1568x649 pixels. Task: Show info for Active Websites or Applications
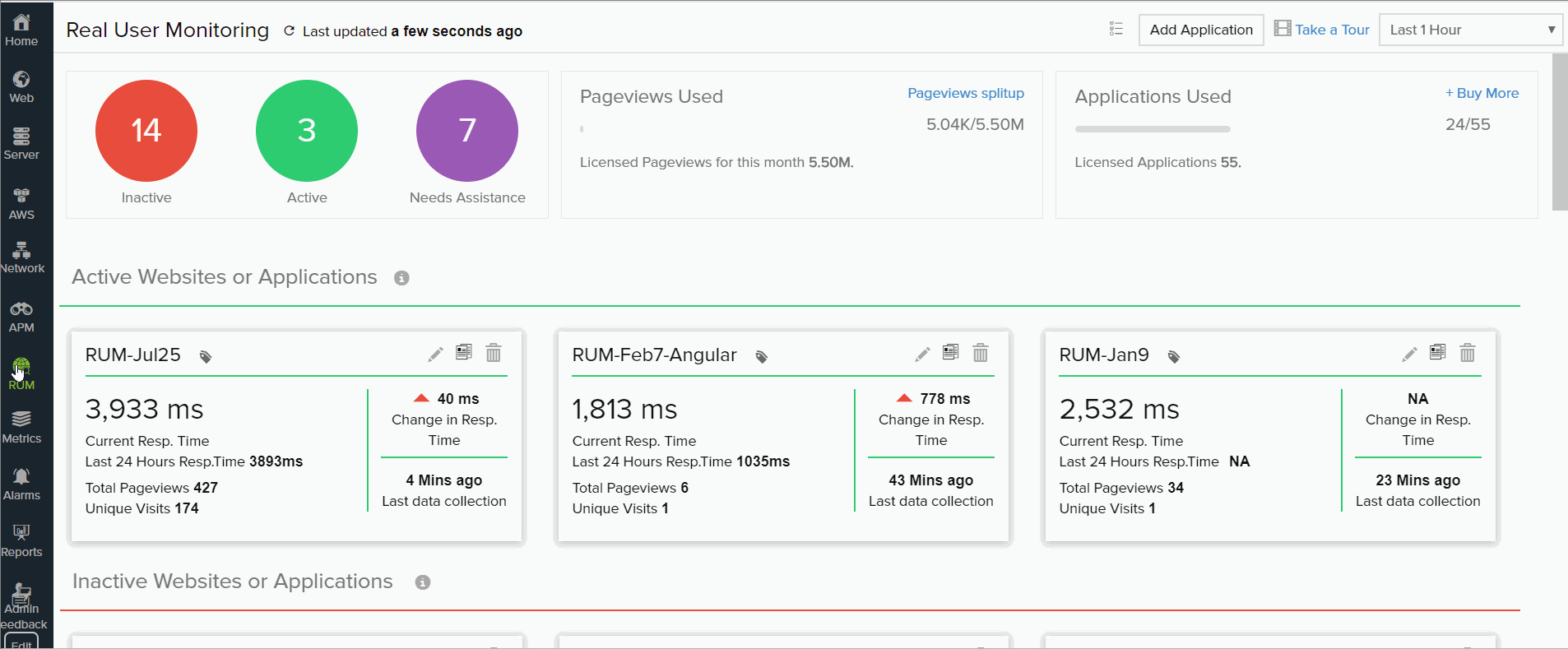401,278
